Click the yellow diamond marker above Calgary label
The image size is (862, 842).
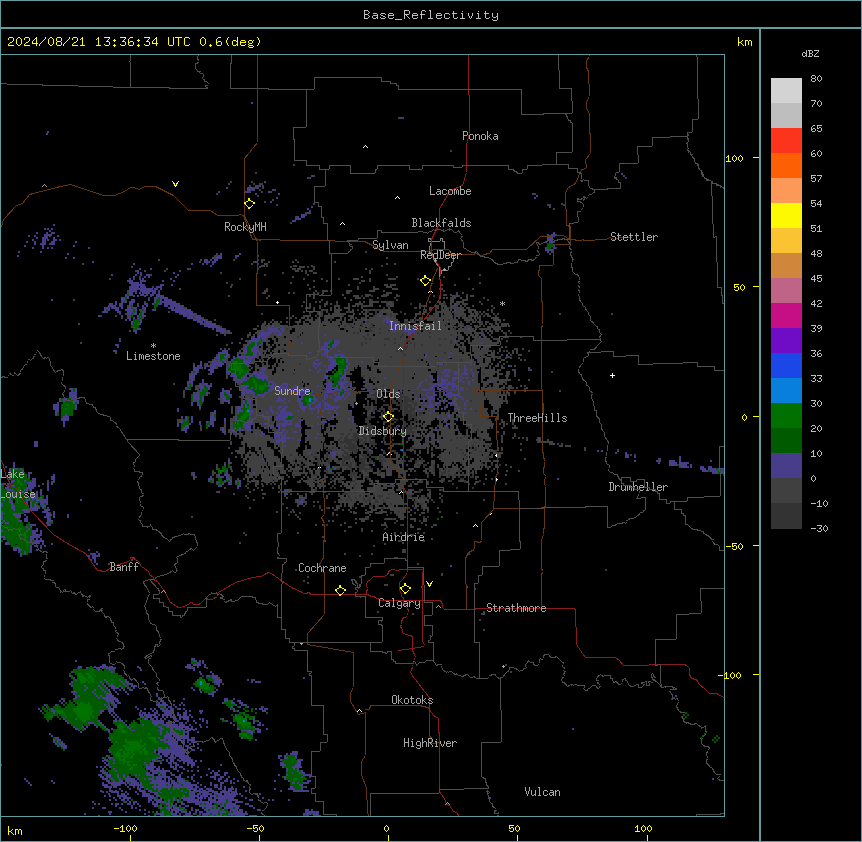pyautogui.click(x=405, y=589)
